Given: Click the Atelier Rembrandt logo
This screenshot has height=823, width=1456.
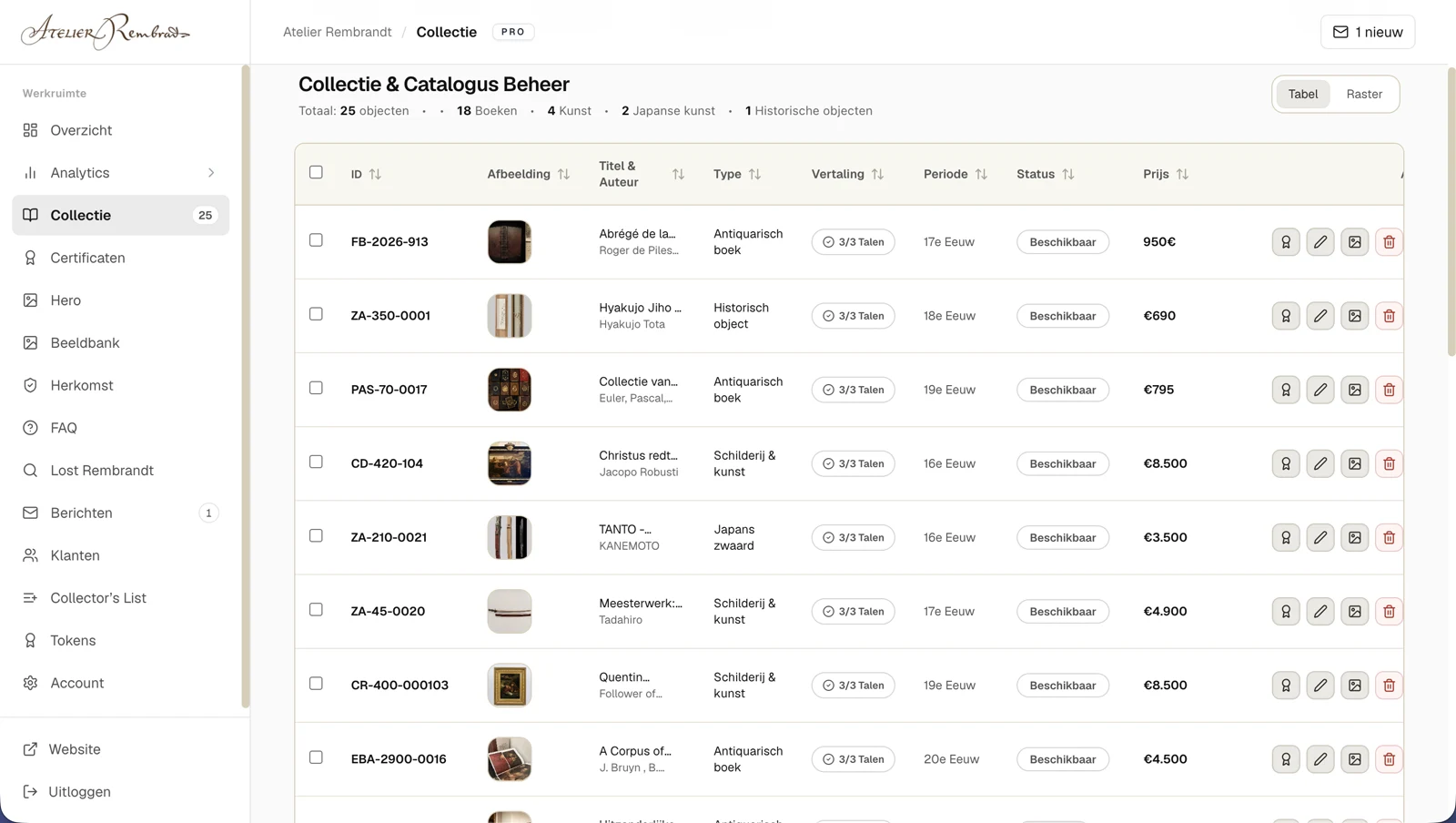Looking at the screenshot, I should pyautogui.click(x=106, y=32).
